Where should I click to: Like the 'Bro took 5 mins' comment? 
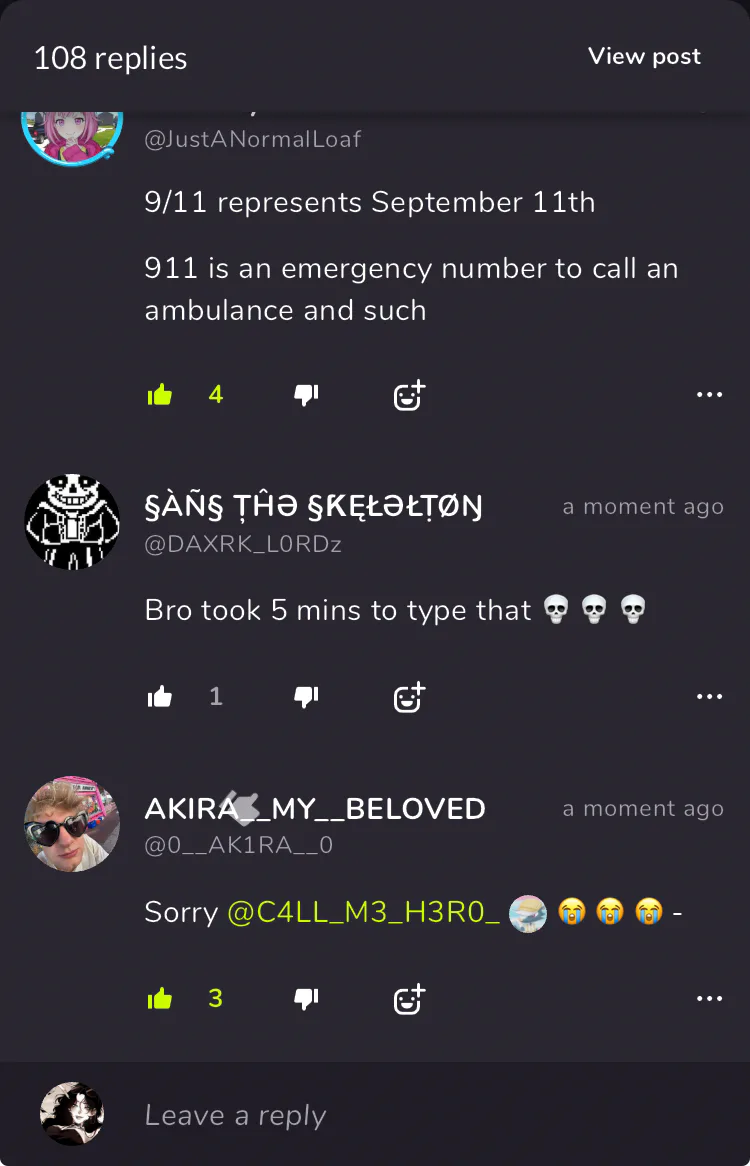pos(160,696)
